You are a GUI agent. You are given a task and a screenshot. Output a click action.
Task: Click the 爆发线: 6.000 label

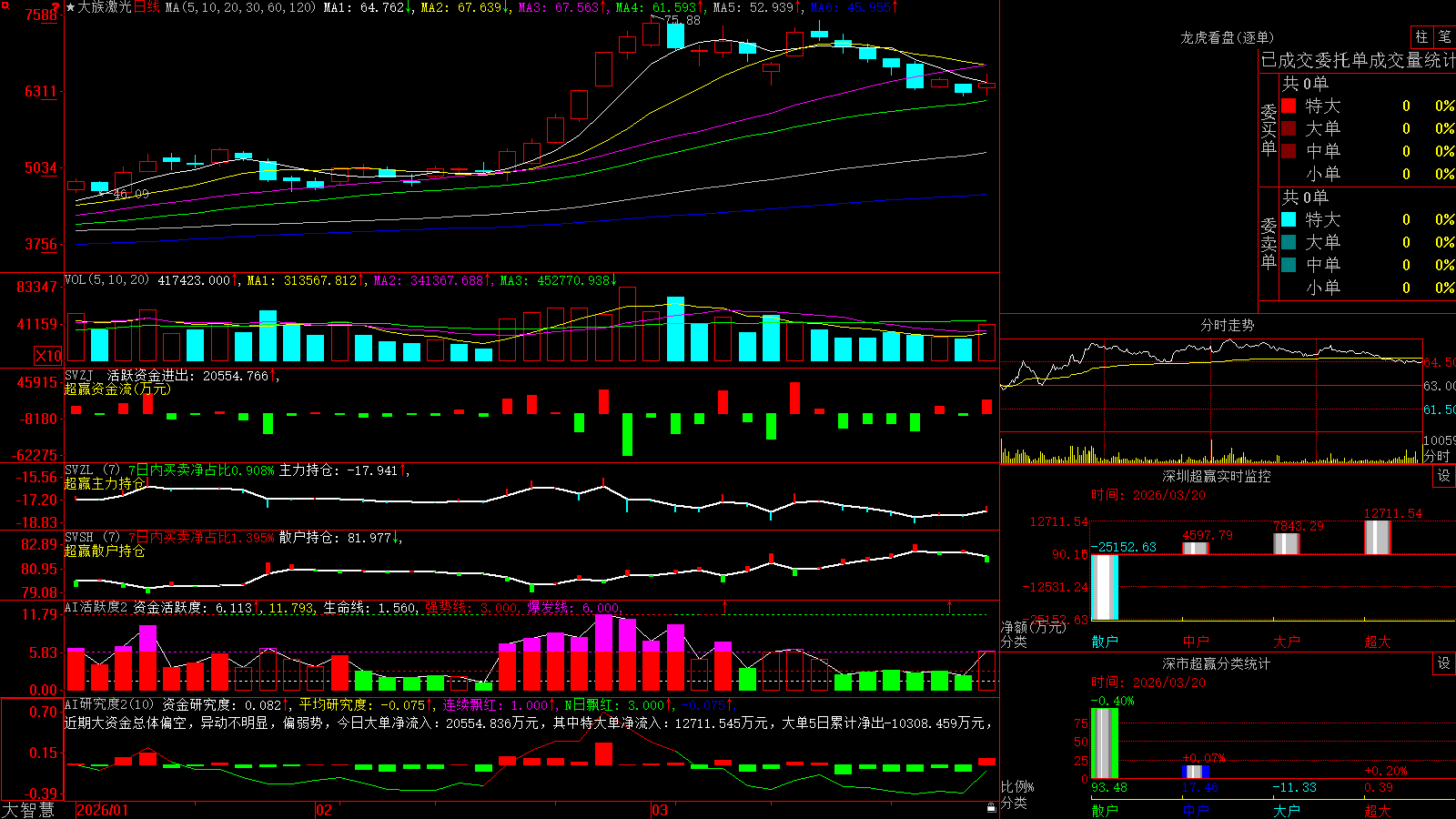573,607
